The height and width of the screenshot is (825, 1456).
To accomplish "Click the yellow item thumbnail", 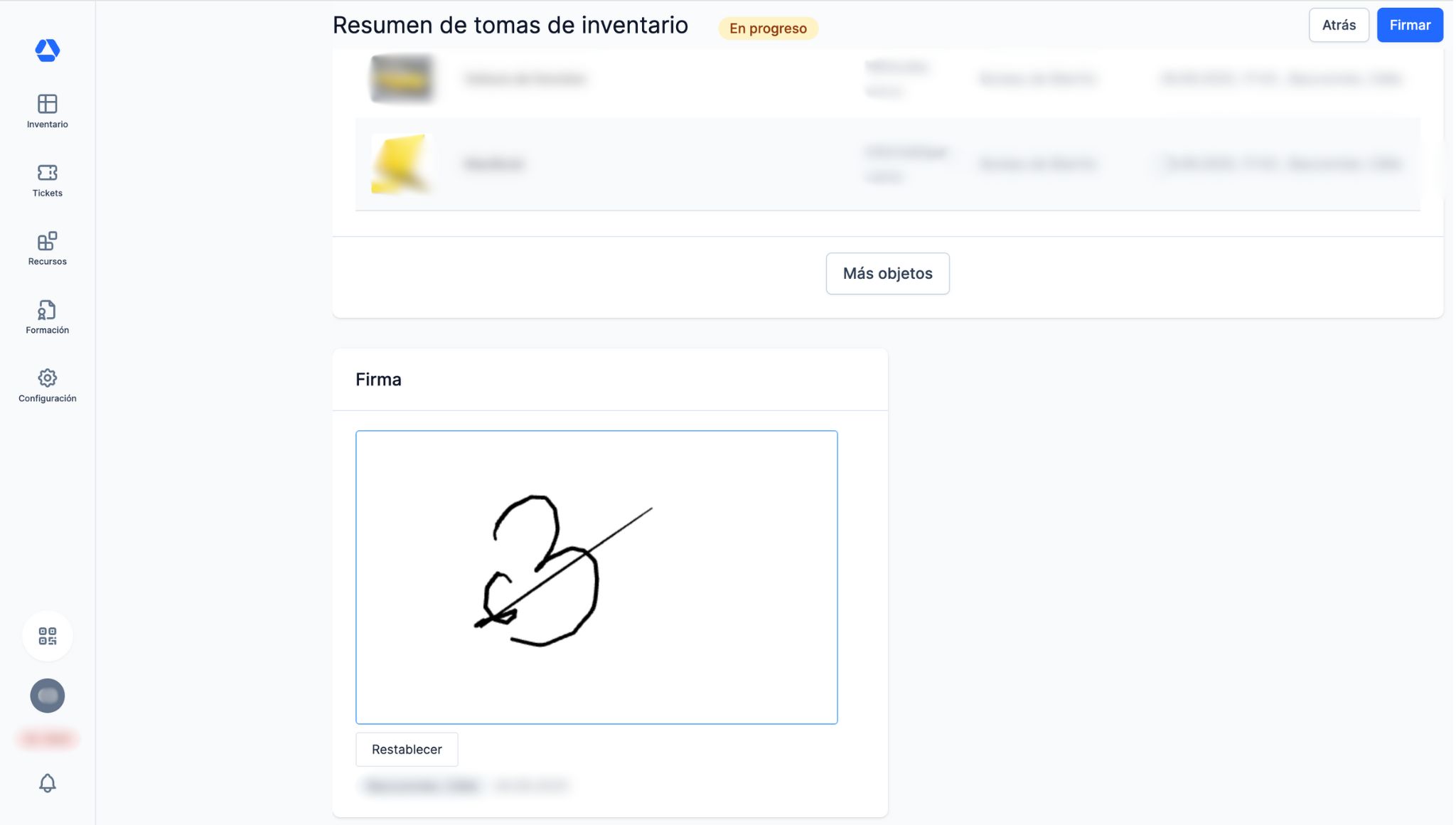I will point(402,164).
